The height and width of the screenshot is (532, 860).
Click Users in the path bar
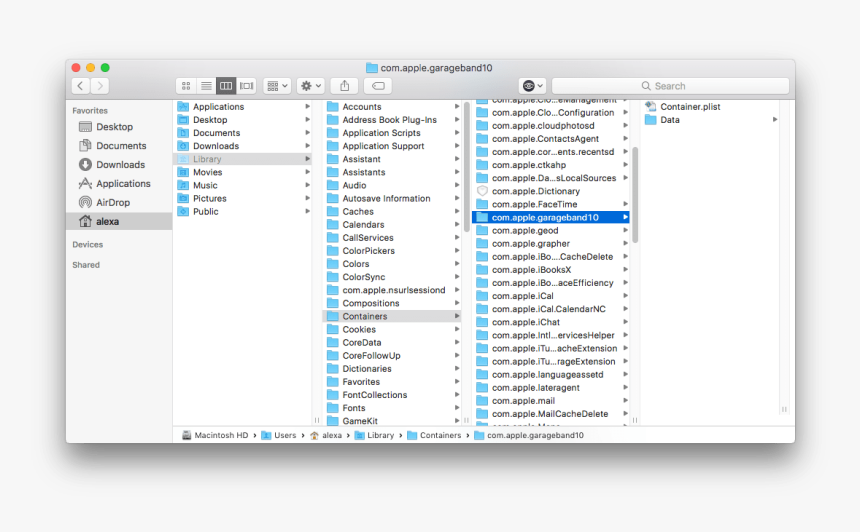pyautogui.click(x=279, y=435)
